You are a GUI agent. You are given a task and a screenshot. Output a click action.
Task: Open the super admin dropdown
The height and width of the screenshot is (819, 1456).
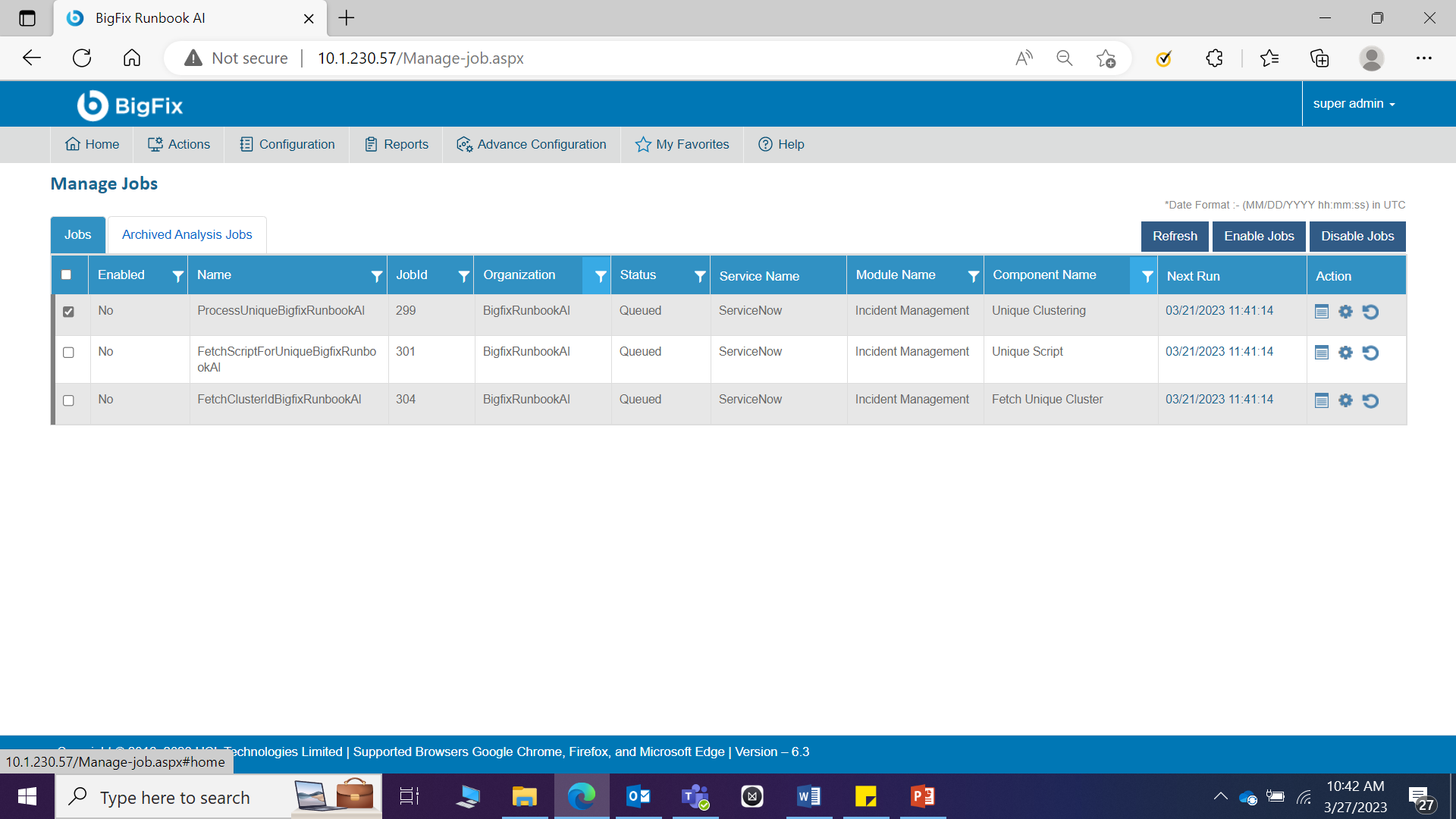(x=1354, y=104)
